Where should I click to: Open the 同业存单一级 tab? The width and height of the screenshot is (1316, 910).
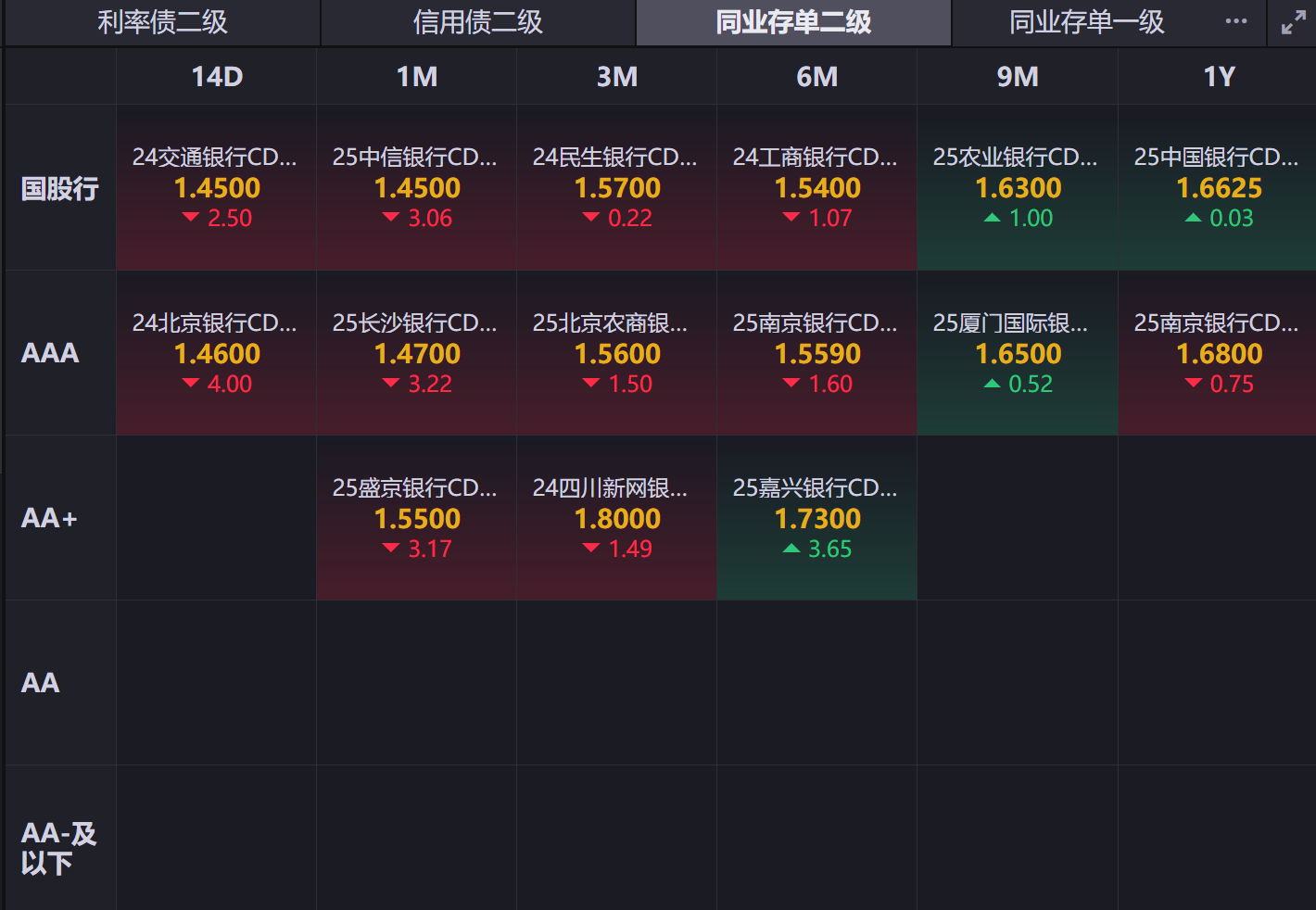tap(1086, 22)
